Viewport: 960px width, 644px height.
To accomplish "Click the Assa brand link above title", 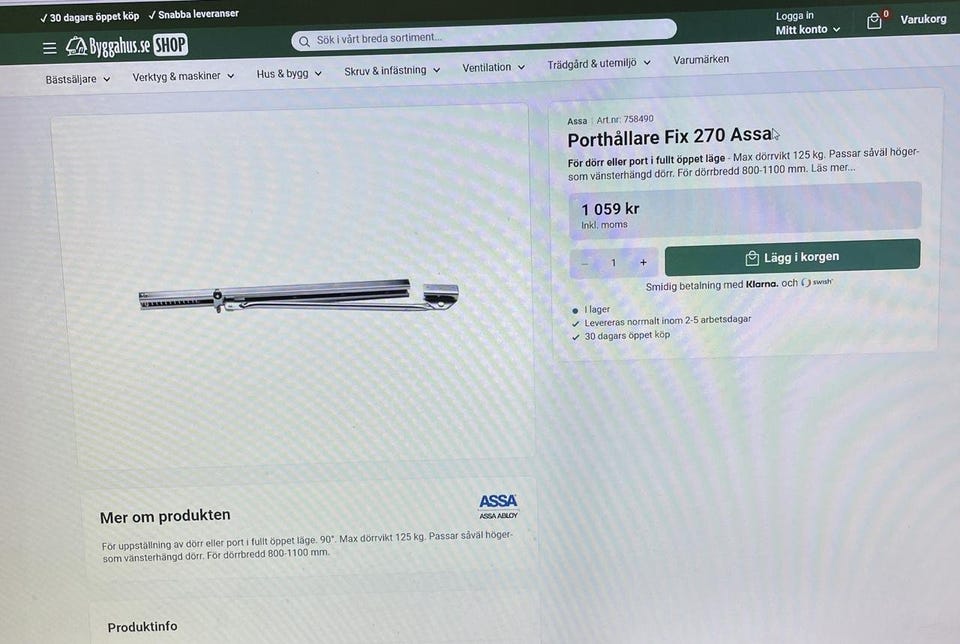I will (x=577, y=121).
